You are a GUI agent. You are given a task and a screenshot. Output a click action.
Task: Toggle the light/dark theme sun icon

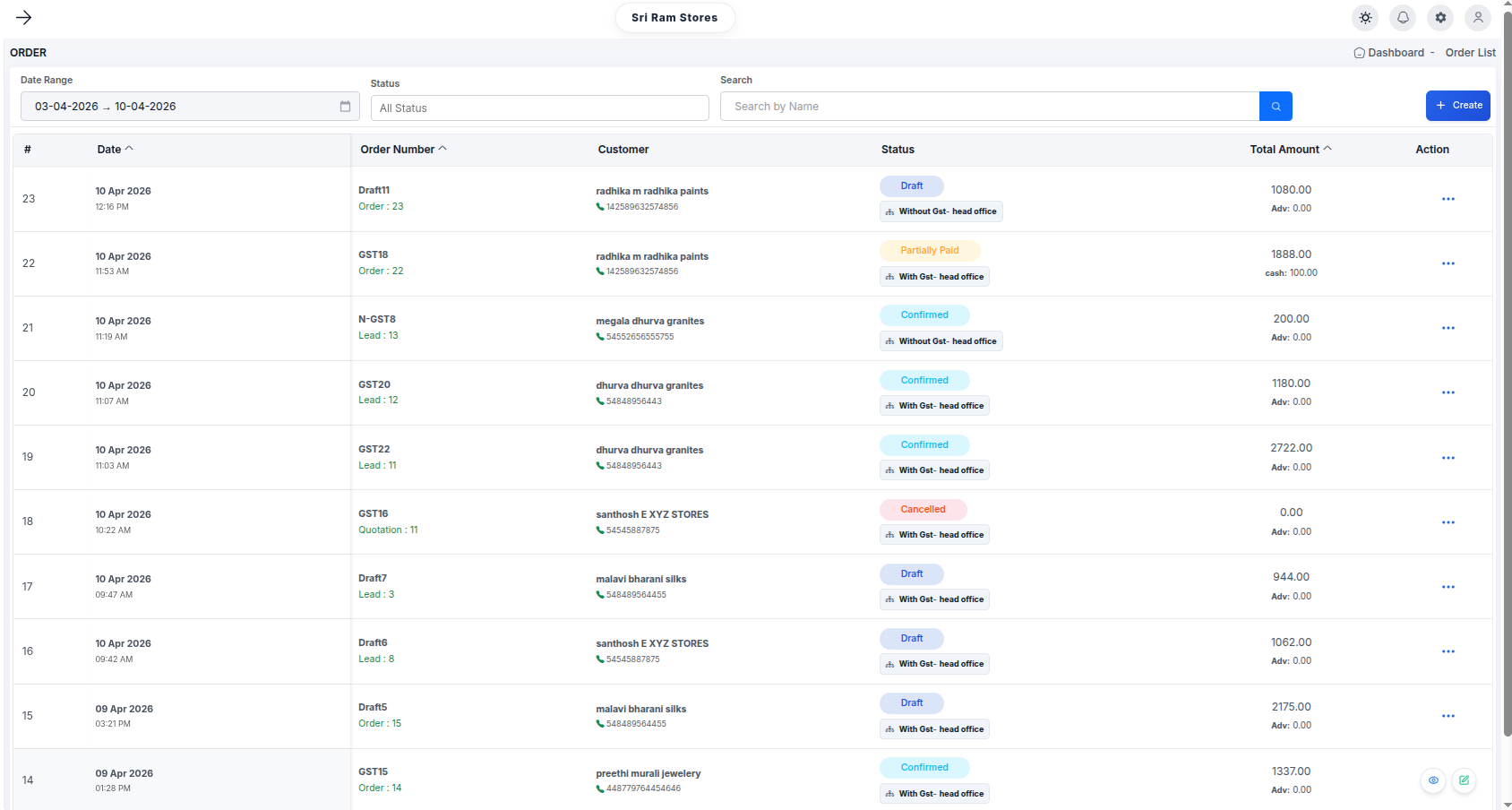pos(1365,18)
